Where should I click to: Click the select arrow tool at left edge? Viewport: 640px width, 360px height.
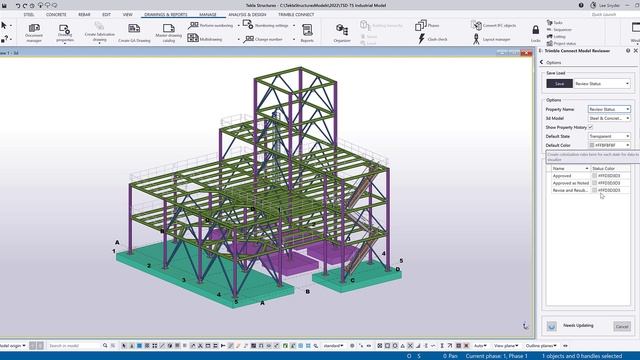pyautogui.click(x=4, y=25)
